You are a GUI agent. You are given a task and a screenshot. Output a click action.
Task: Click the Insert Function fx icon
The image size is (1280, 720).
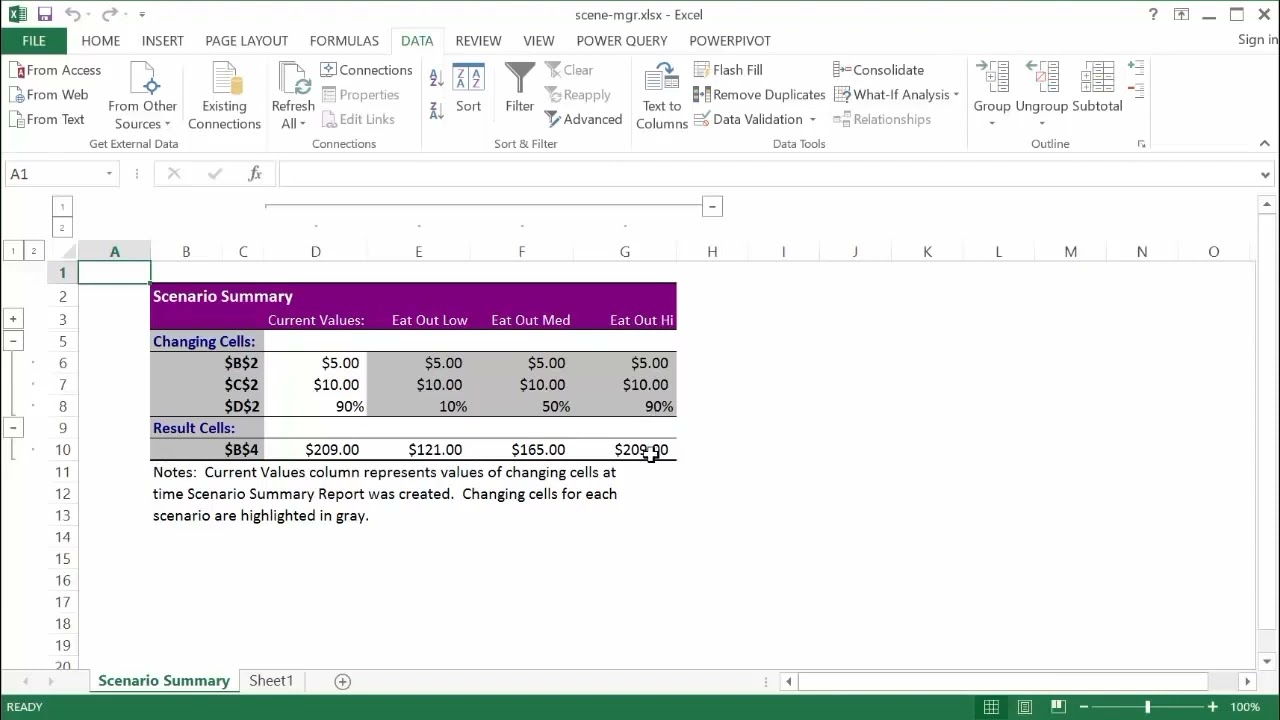coord(255,174)
